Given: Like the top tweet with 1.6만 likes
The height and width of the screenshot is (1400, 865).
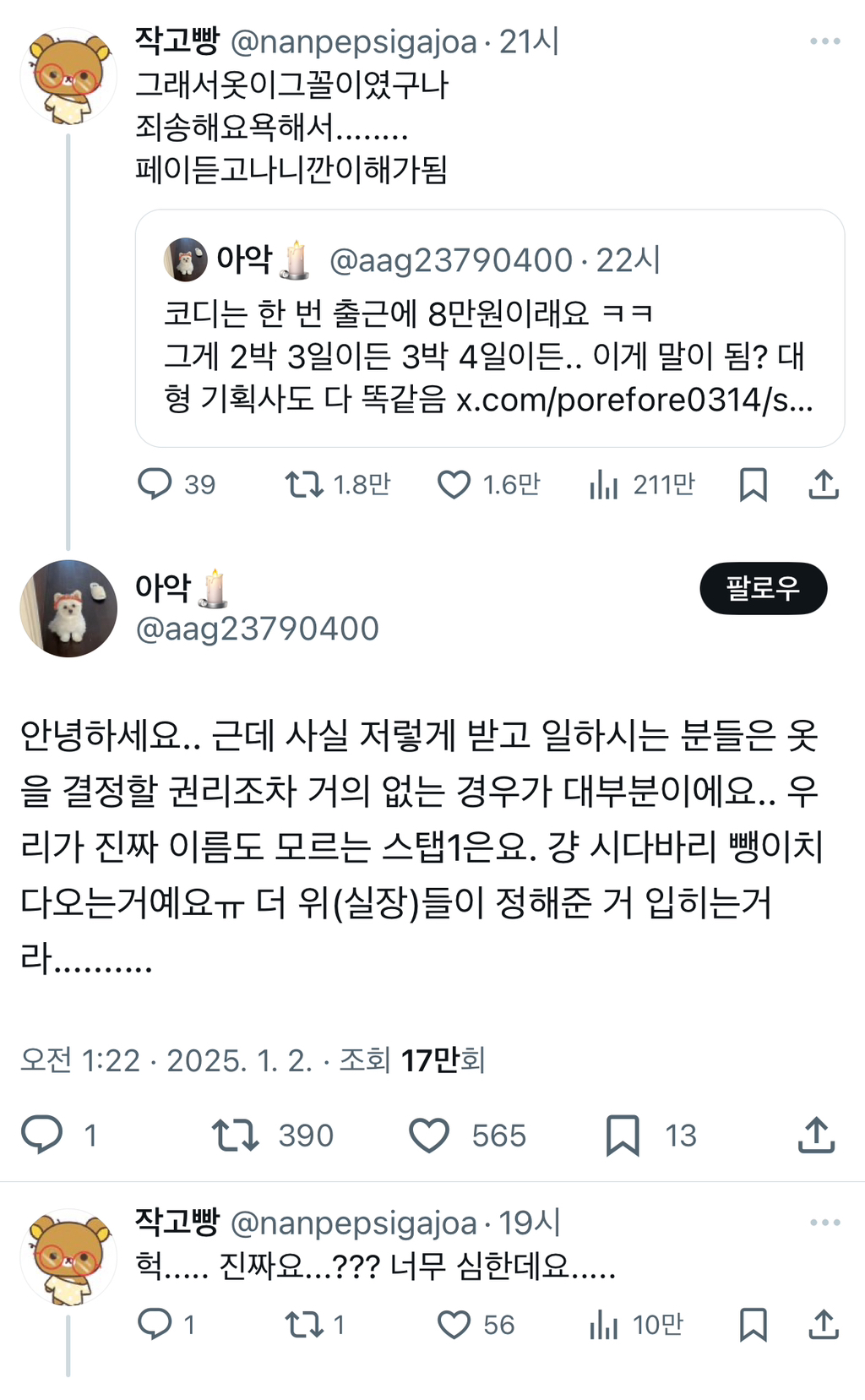Looking at the screenshot, I should click(x=454, y=484).
